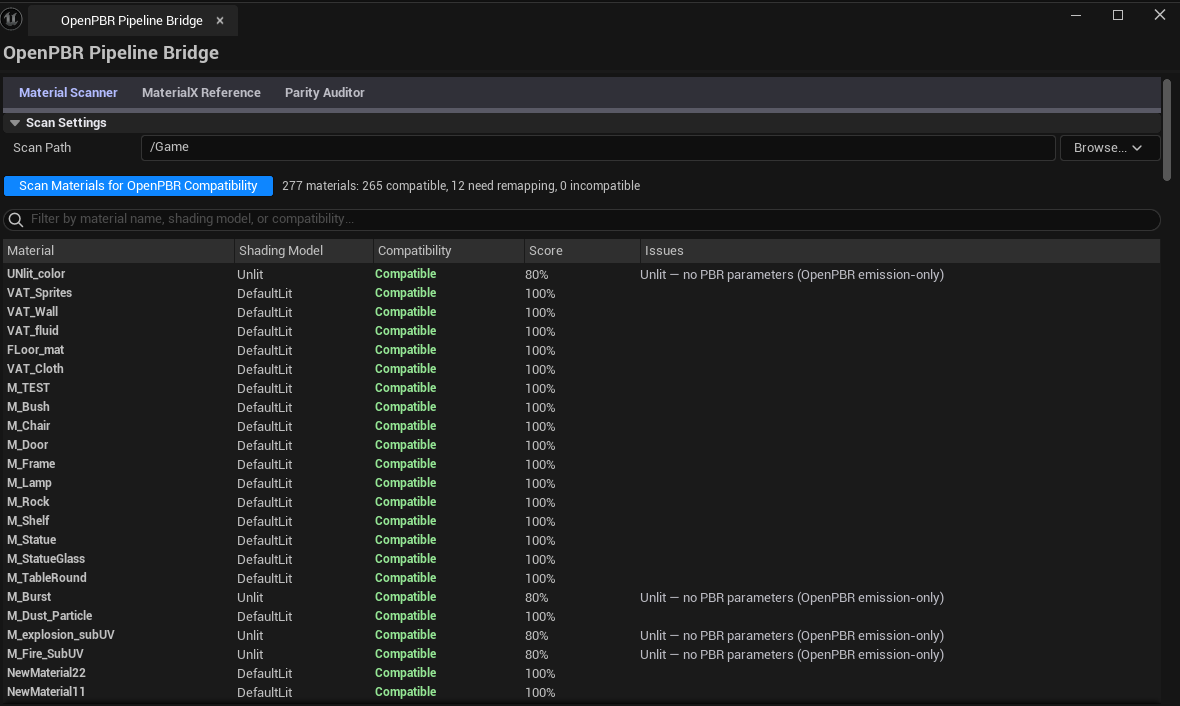Select the M_StatueGlass material row
The height and width of the screenshot is (706, 1180).
click(x=582, y=558)
